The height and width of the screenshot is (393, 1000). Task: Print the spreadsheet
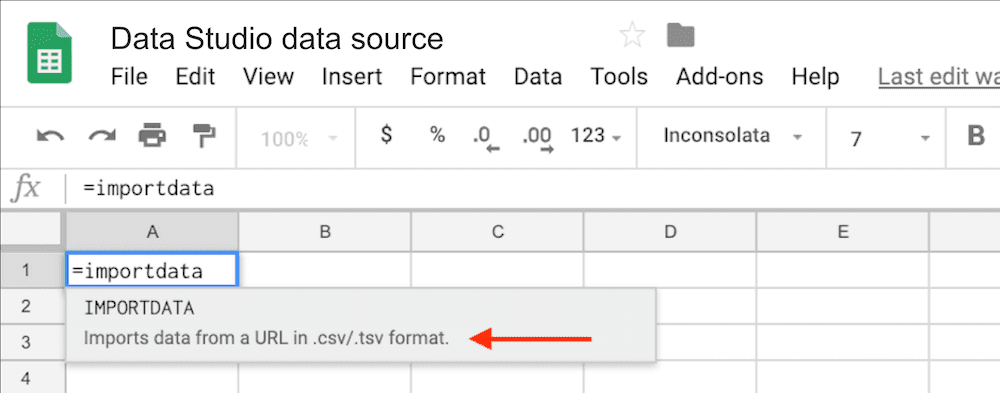click(152, 136)
